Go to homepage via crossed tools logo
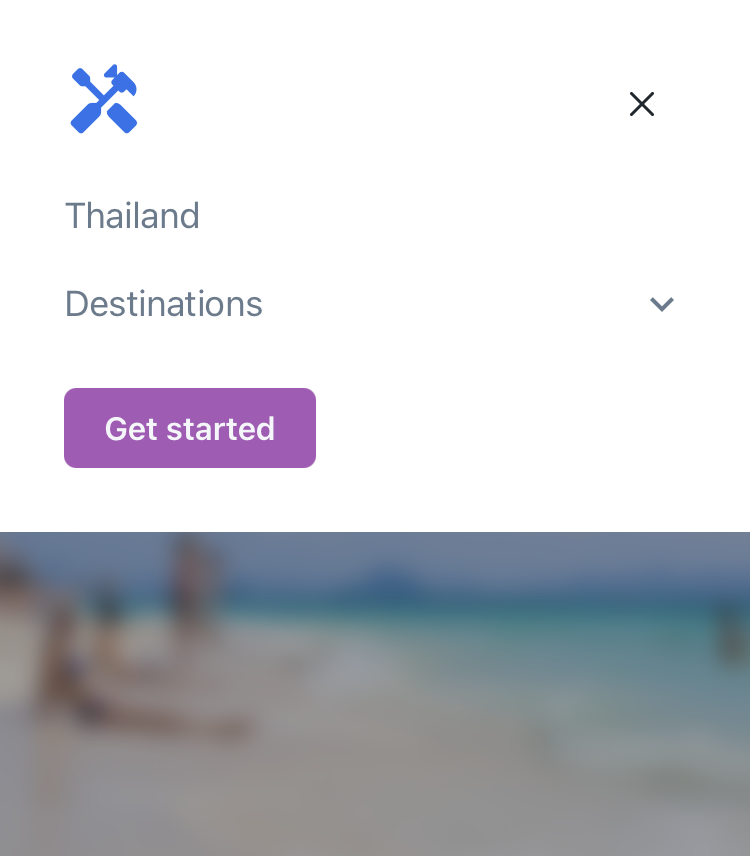750x856 pixels. coord(104,99)
